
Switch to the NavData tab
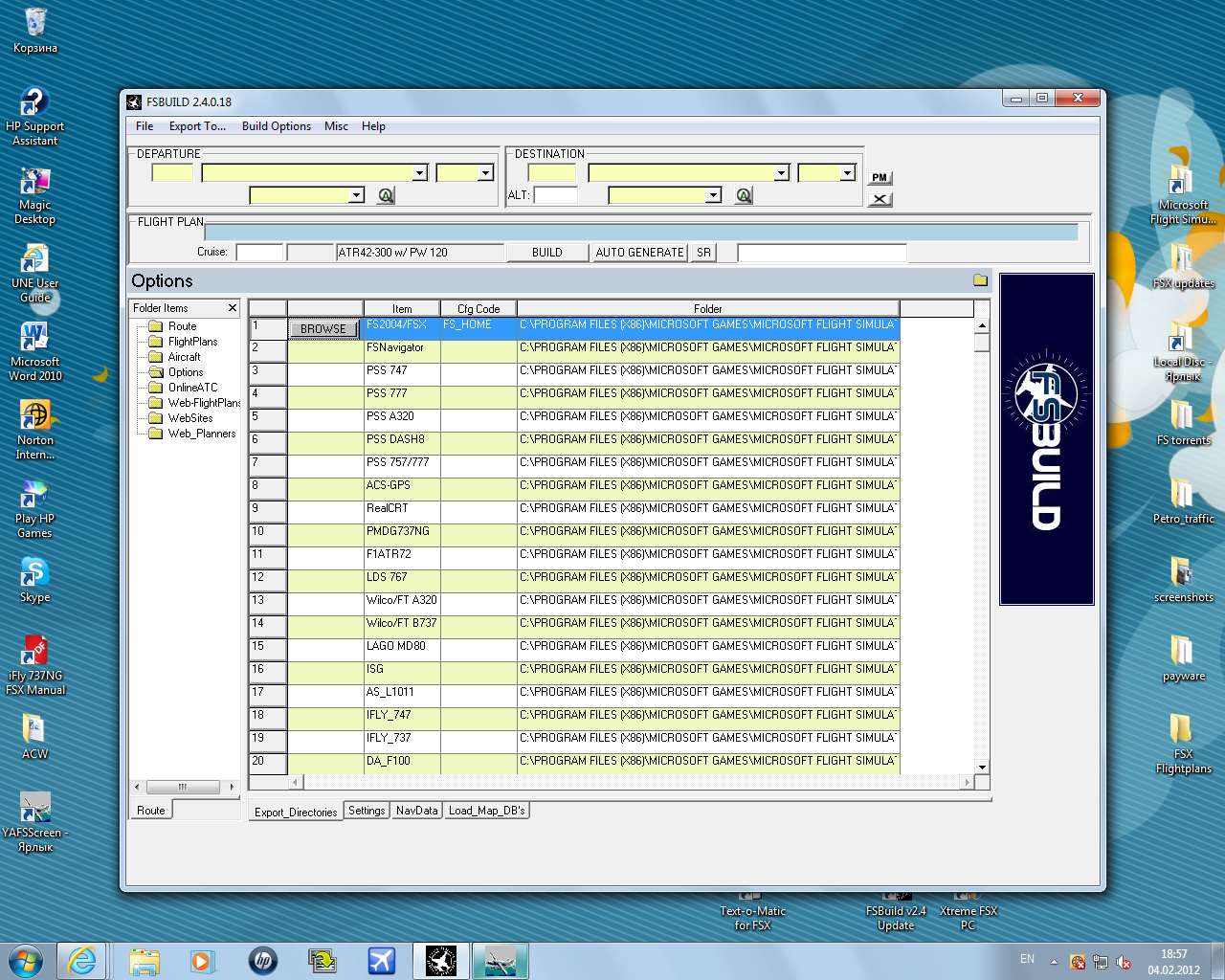point(416,811)
